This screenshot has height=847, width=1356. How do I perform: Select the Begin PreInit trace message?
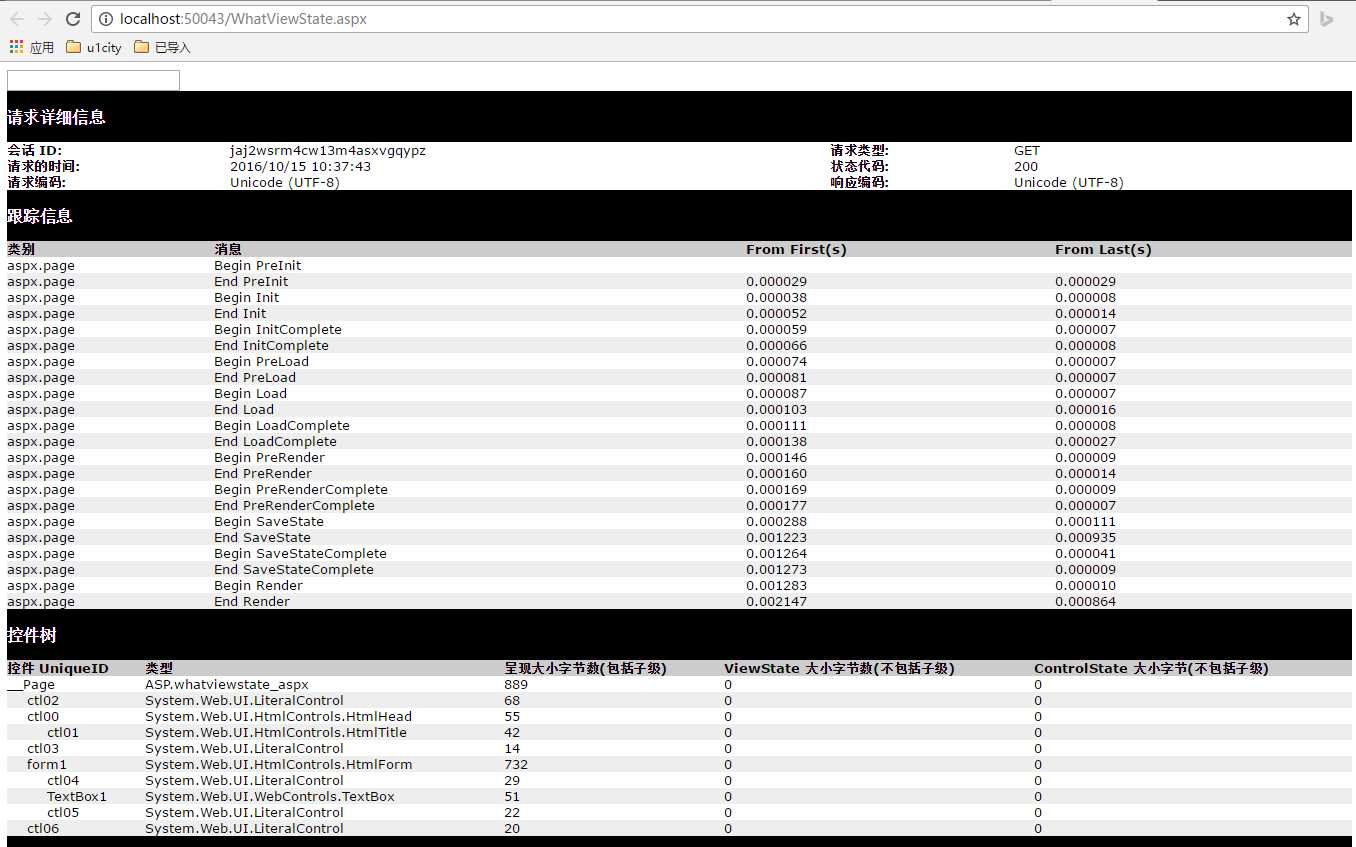click(x=257, y=265)
